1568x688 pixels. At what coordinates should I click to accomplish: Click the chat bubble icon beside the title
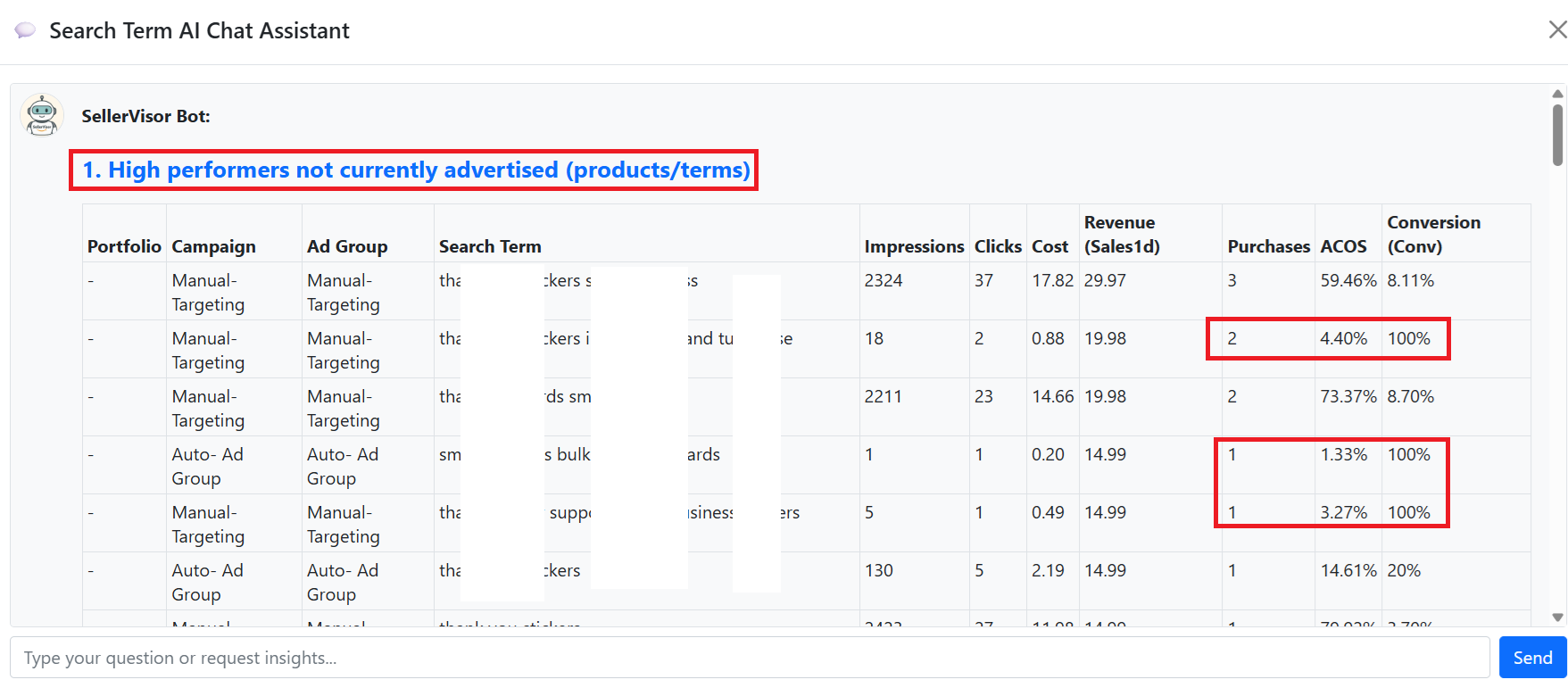point(25,30)
